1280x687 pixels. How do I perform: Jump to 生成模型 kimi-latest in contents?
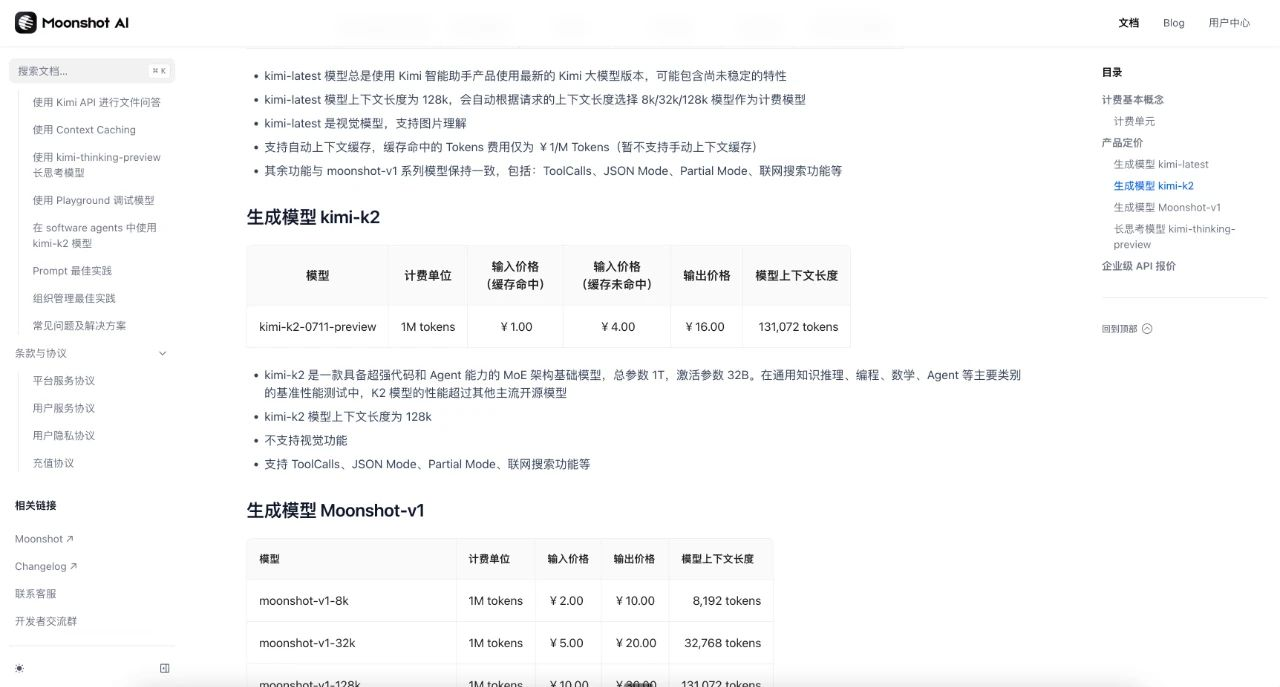point(1161,164)
